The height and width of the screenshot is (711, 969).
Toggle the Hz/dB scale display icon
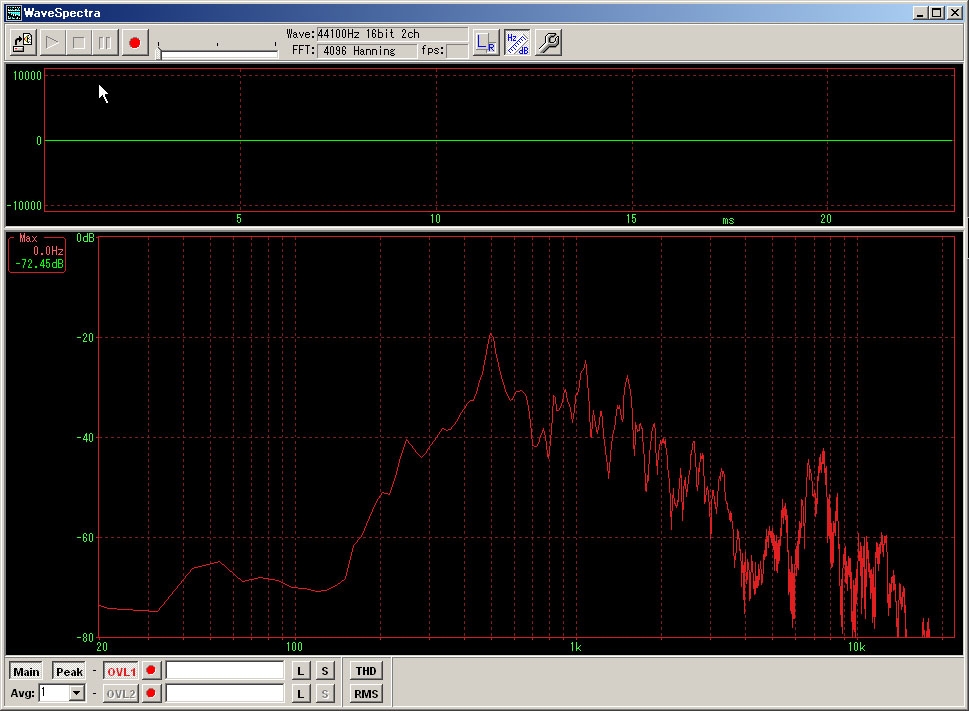pos(517,43)
